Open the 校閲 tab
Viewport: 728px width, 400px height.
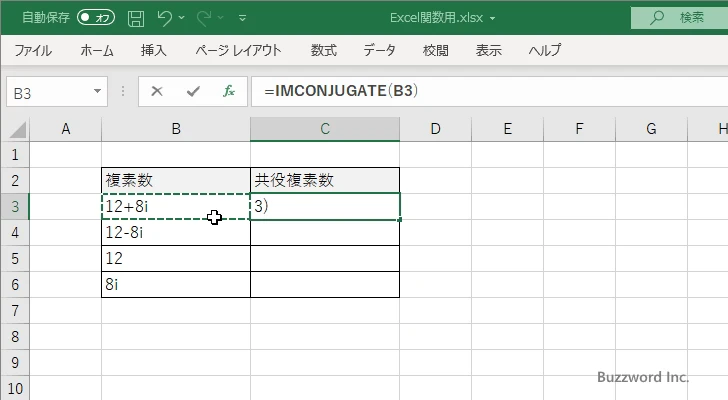coord(436,50)
